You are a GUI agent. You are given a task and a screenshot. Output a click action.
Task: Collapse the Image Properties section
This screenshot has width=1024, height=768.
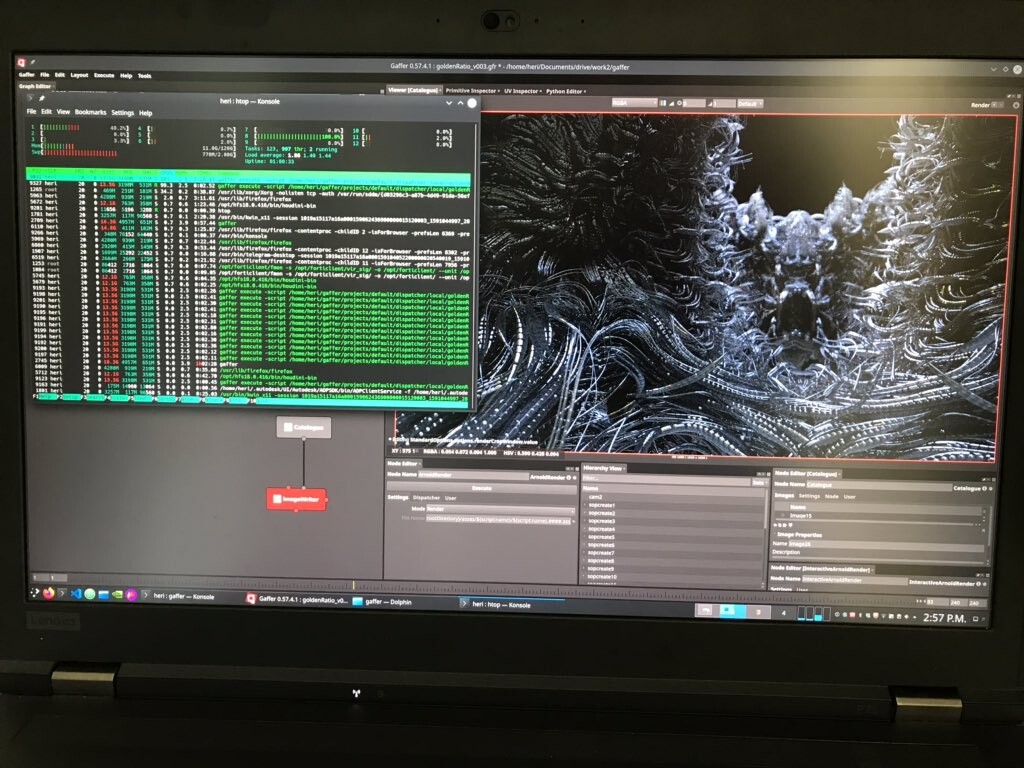pos(774,534)
